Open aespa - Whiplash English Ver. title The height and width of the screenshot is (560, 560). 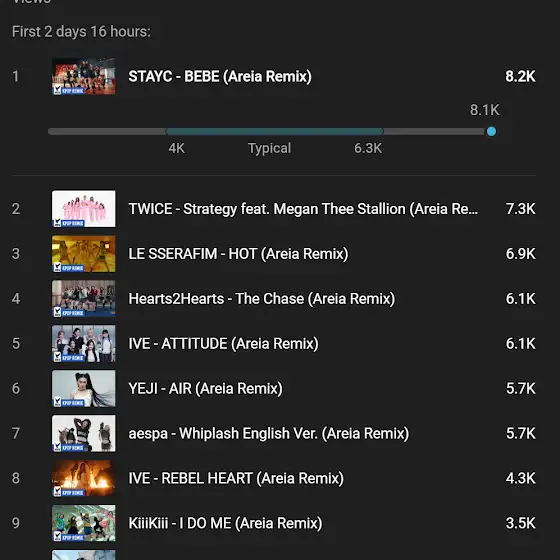[269, 434]
